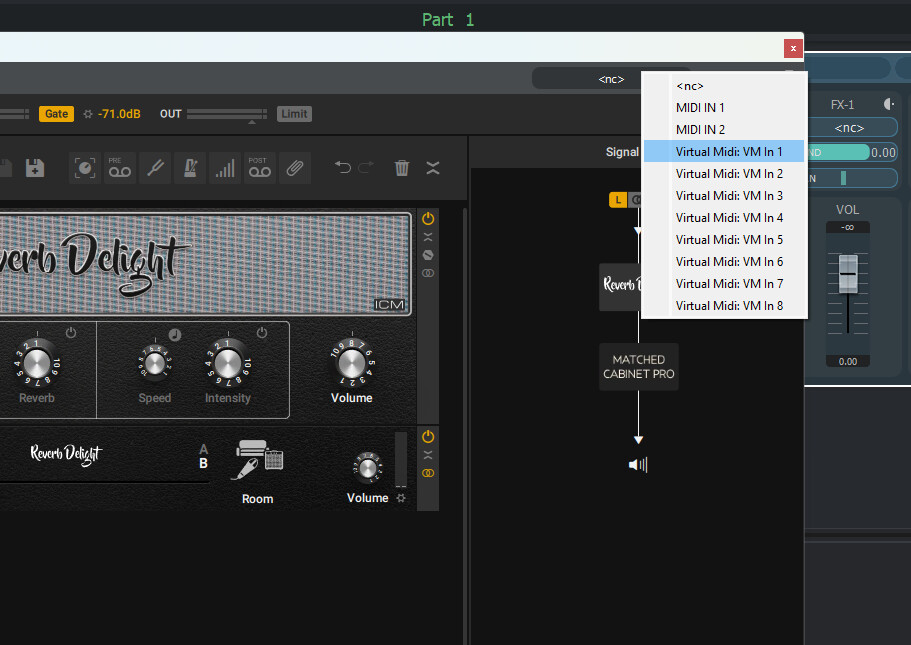Image resolution: width=911 pixels, height=645 pixels.
Task: Open the POST tape recorder
Action: [x=260, y=168]
